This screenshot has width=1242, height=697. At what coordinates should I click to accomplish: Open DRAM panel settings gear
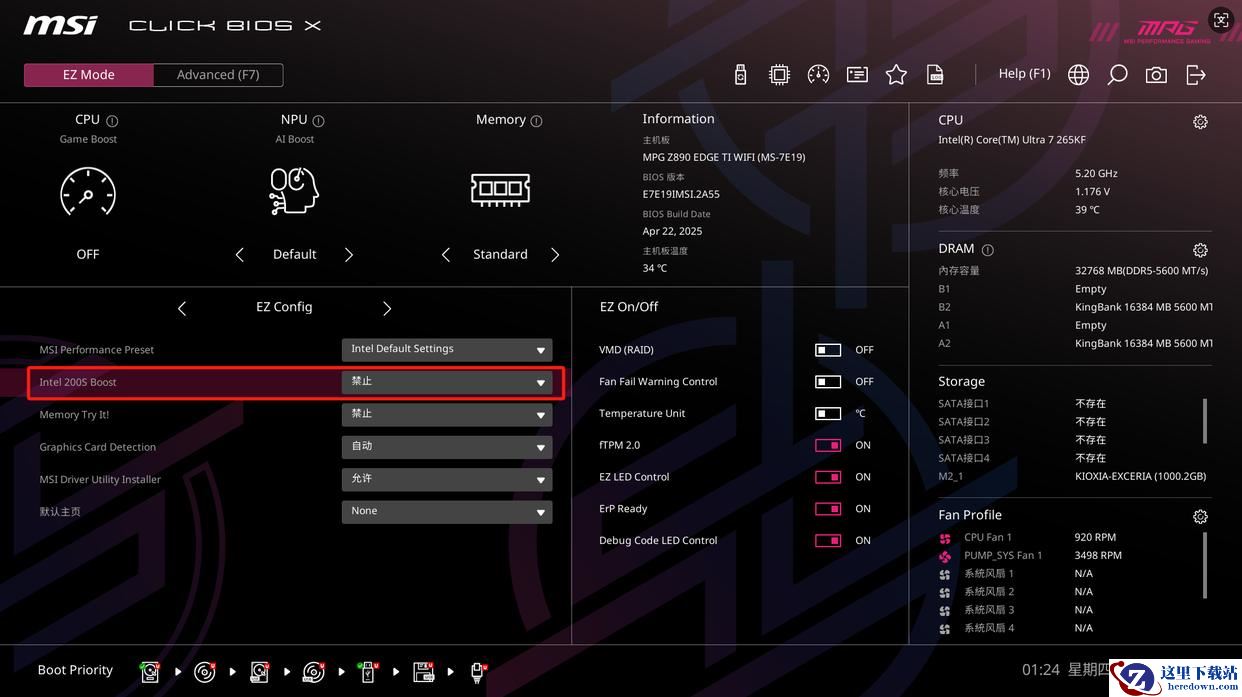point(1200,250)
